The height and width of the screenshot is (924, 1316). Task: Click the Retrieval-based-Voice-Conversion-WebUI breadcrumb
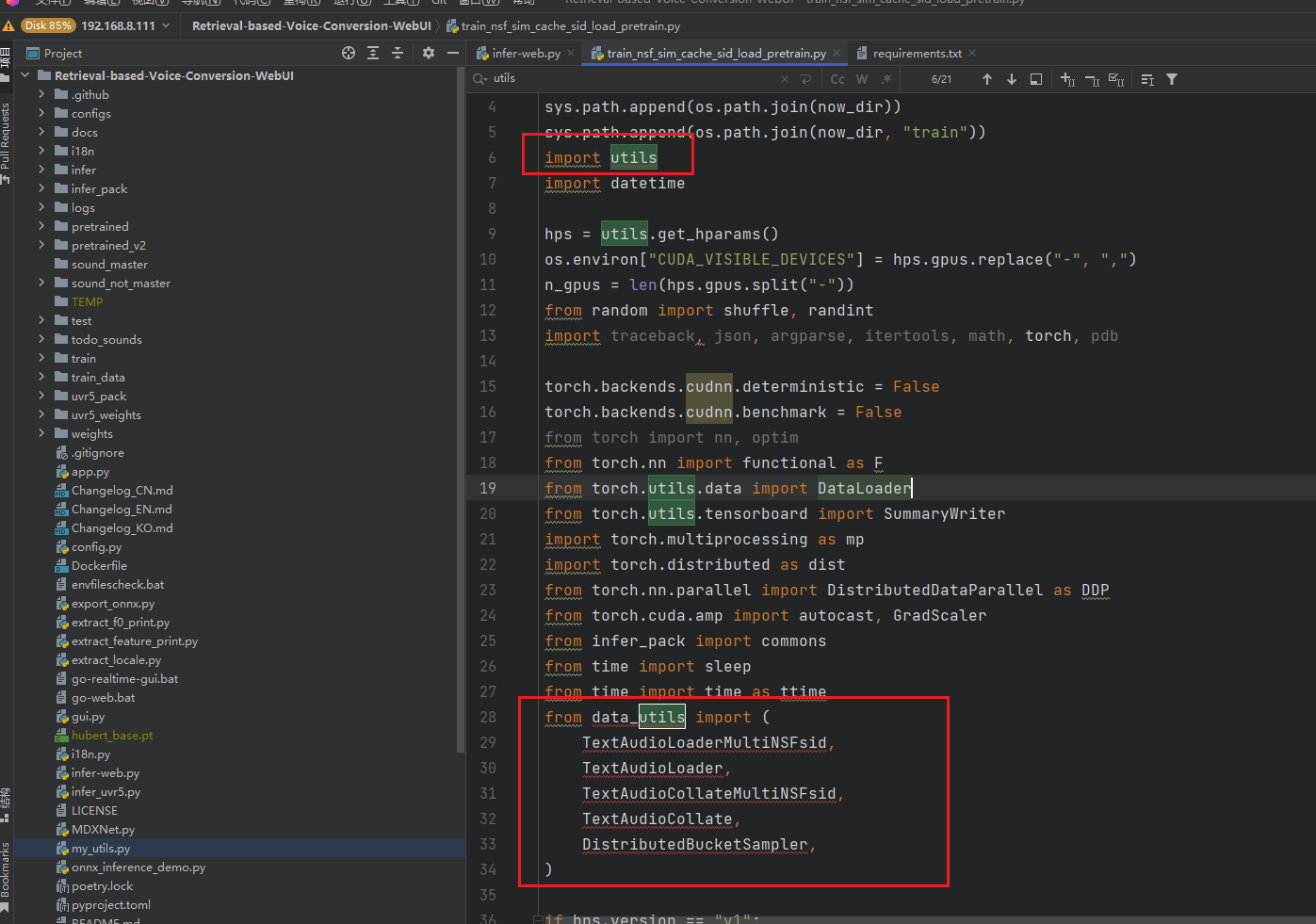311,25
